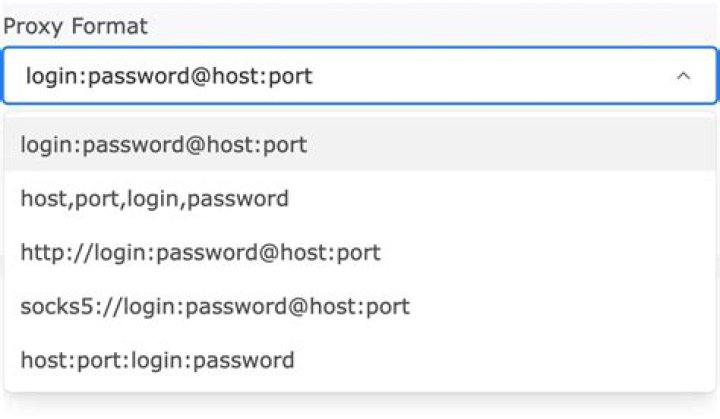Keep the highlighted login:password@host:port entry

(x=360, y=145)
